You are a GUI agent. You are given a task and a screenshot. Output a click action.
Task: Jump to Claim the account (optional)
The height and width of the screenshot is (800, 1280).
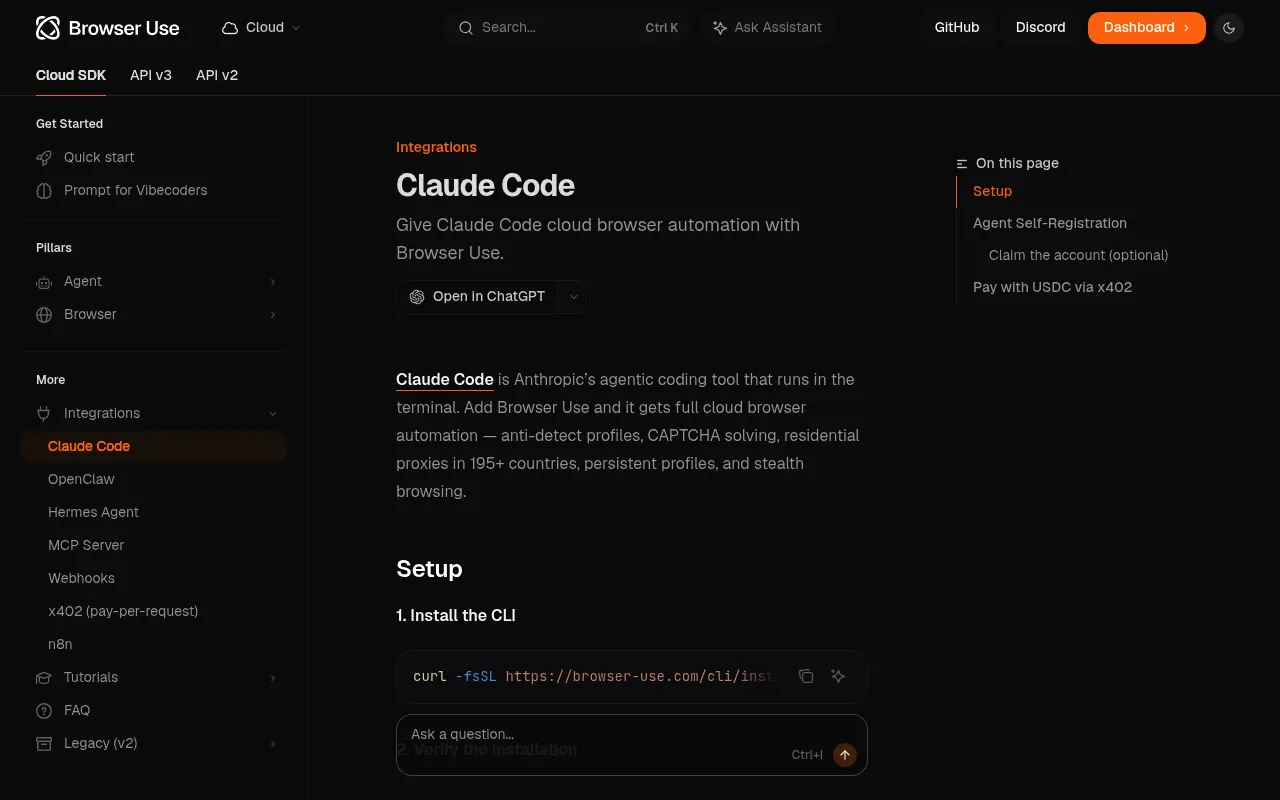1078,255
